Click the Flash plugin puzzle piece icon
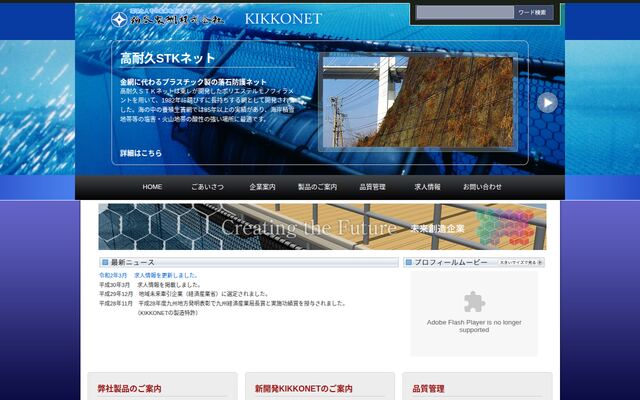 coord(474,302)
